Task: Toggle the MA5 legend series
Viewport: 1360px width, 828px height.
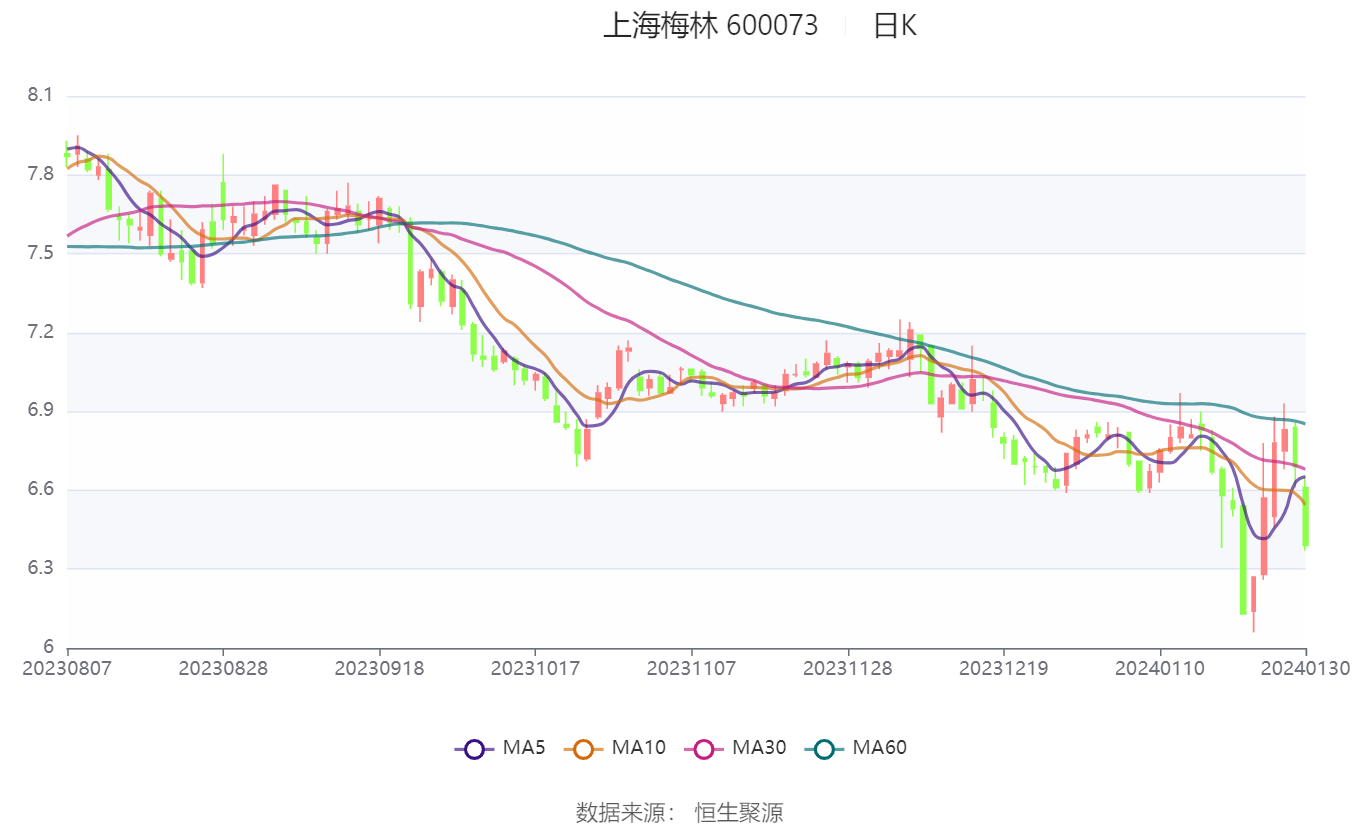Action: (499, 748)
